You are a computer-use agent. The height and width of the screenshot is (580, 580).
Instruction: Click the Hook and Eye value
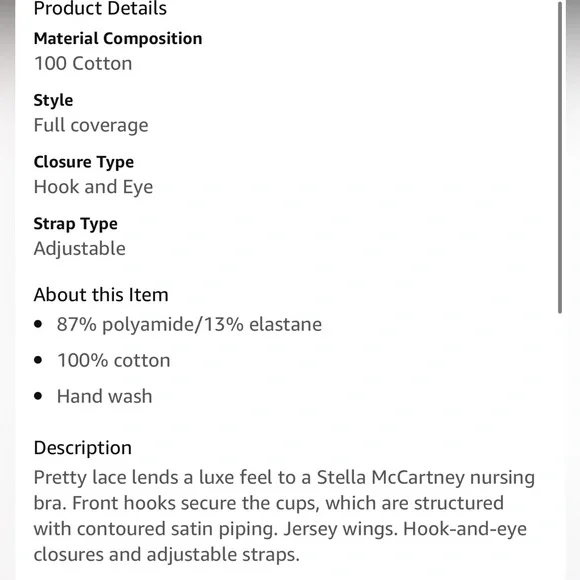click(x=93, y=187)
